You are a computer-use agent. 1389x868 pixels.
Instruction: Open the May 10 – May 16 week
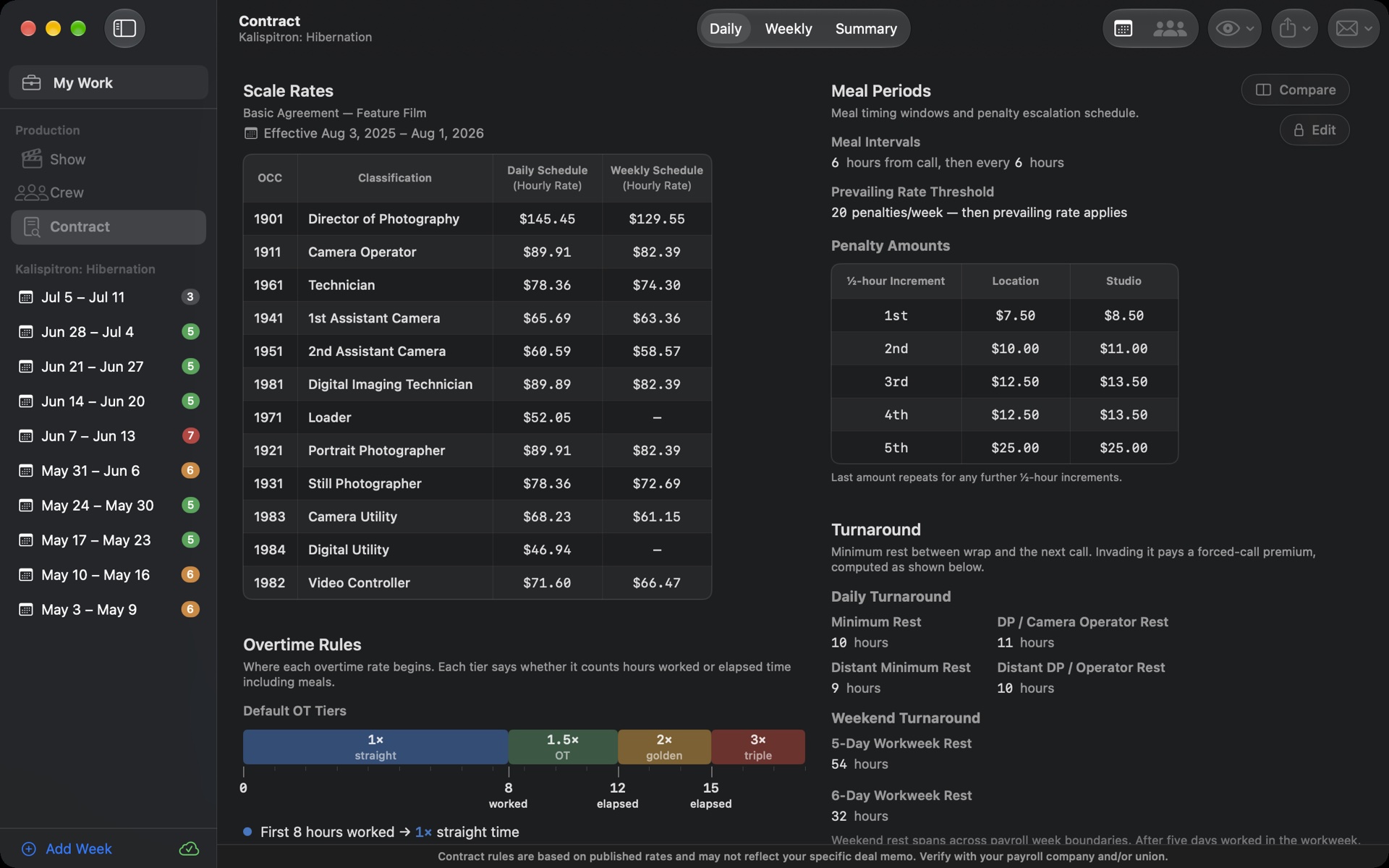[109, 574]
